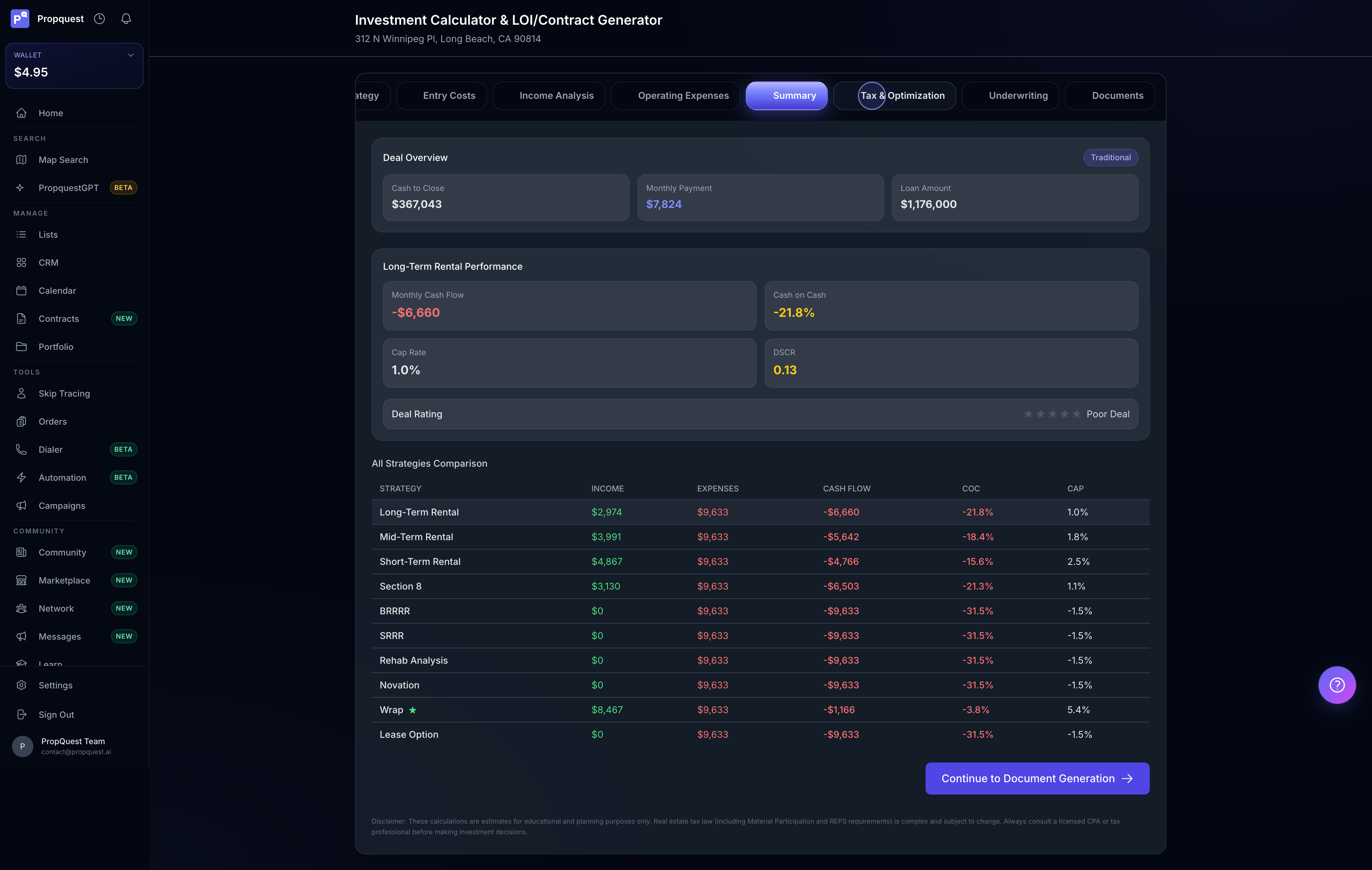Click the Dialer phone icon
The height and width of the screenshot is (870, 1372).
[x=22, y=449]
